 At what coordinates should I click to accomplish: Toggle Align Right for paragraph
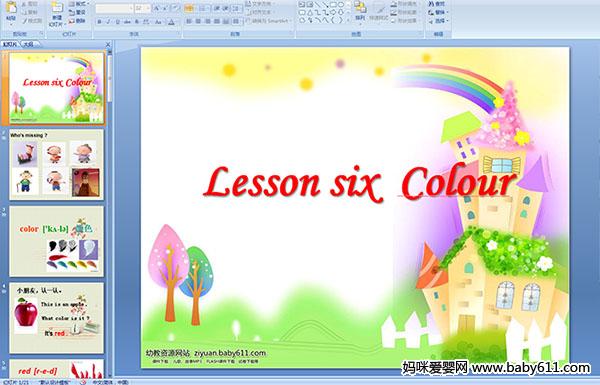click(207, 21)
